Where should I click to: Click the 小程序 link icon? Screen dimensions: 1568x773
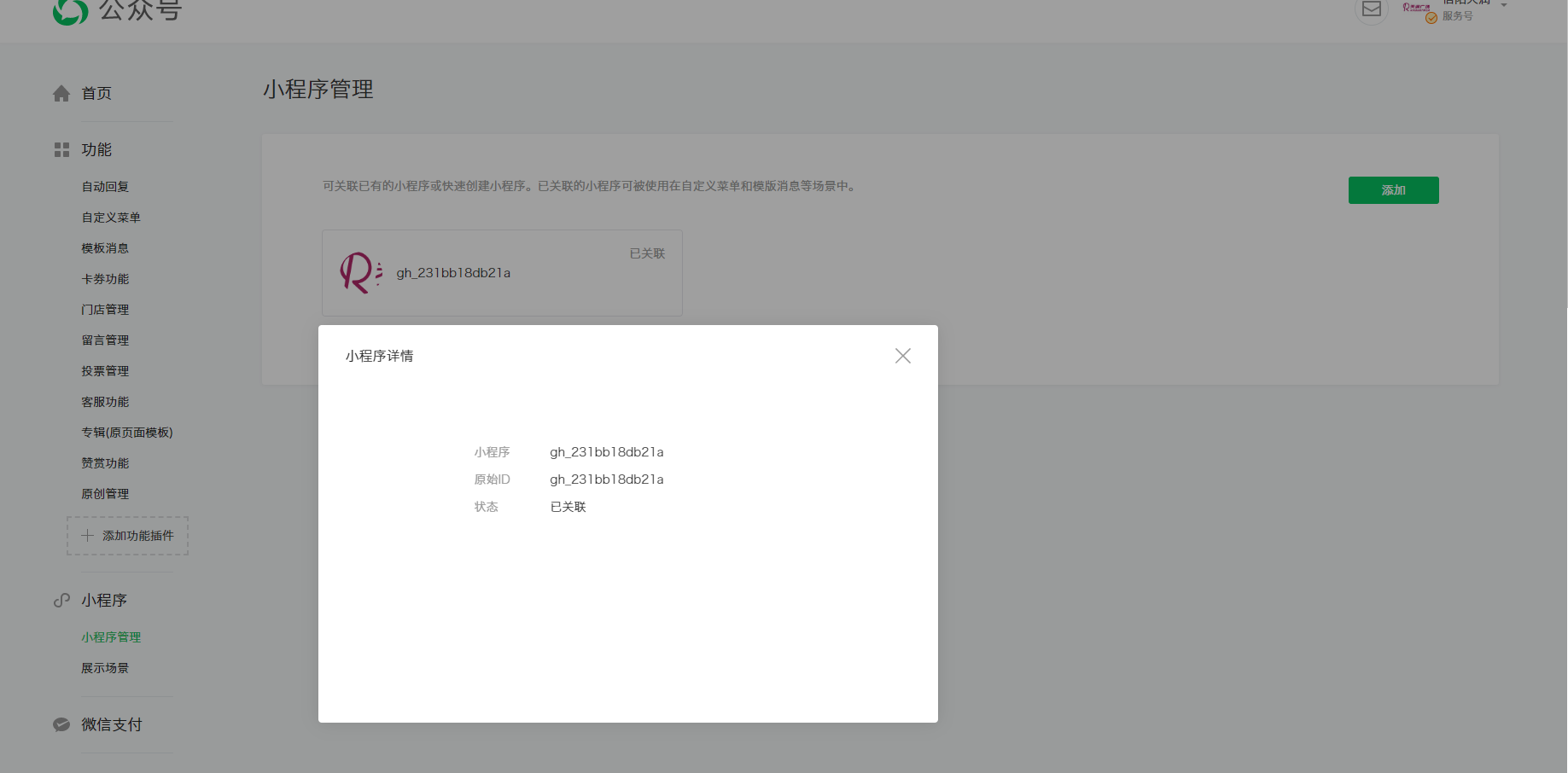point(61,600)
